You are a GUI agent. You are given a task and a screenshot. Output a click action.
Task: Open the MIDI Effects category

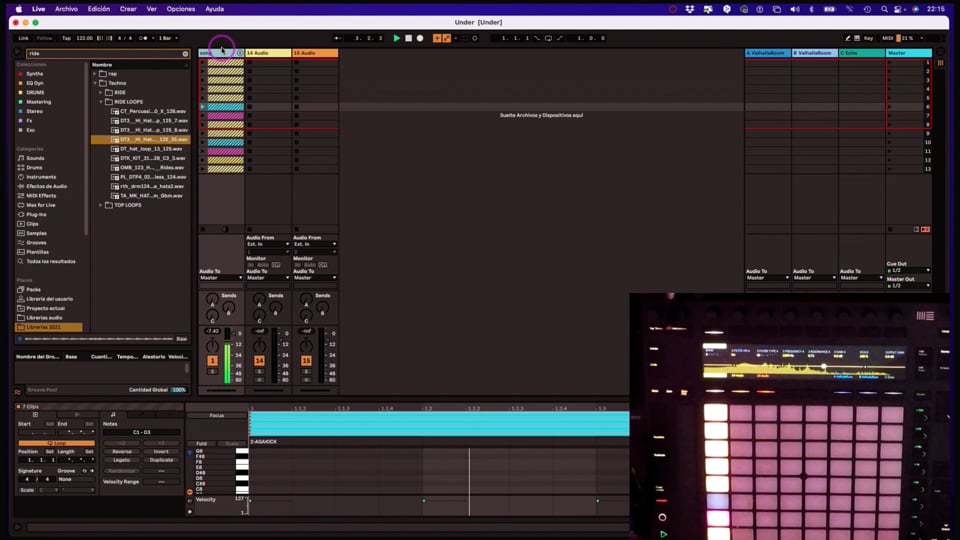40,196
